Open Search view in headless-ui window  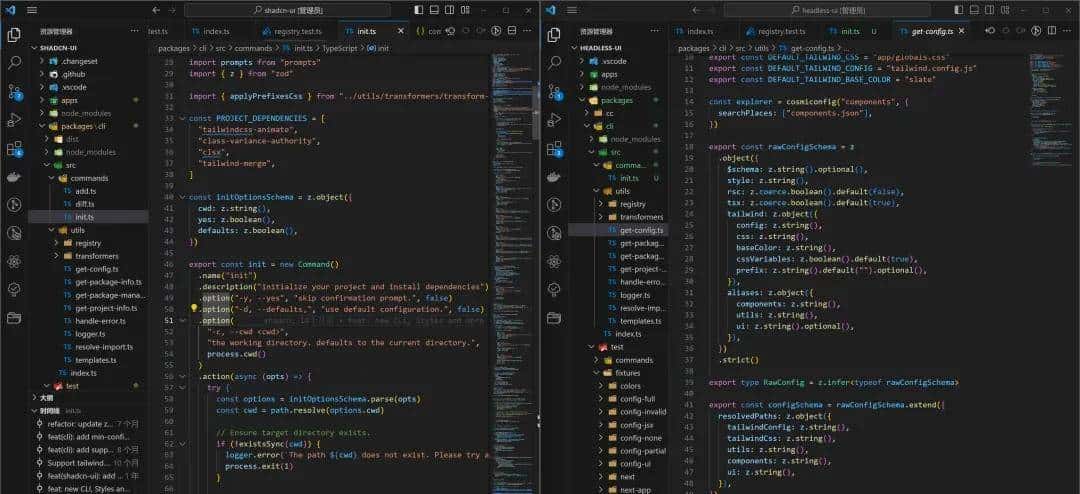point(554,63)
